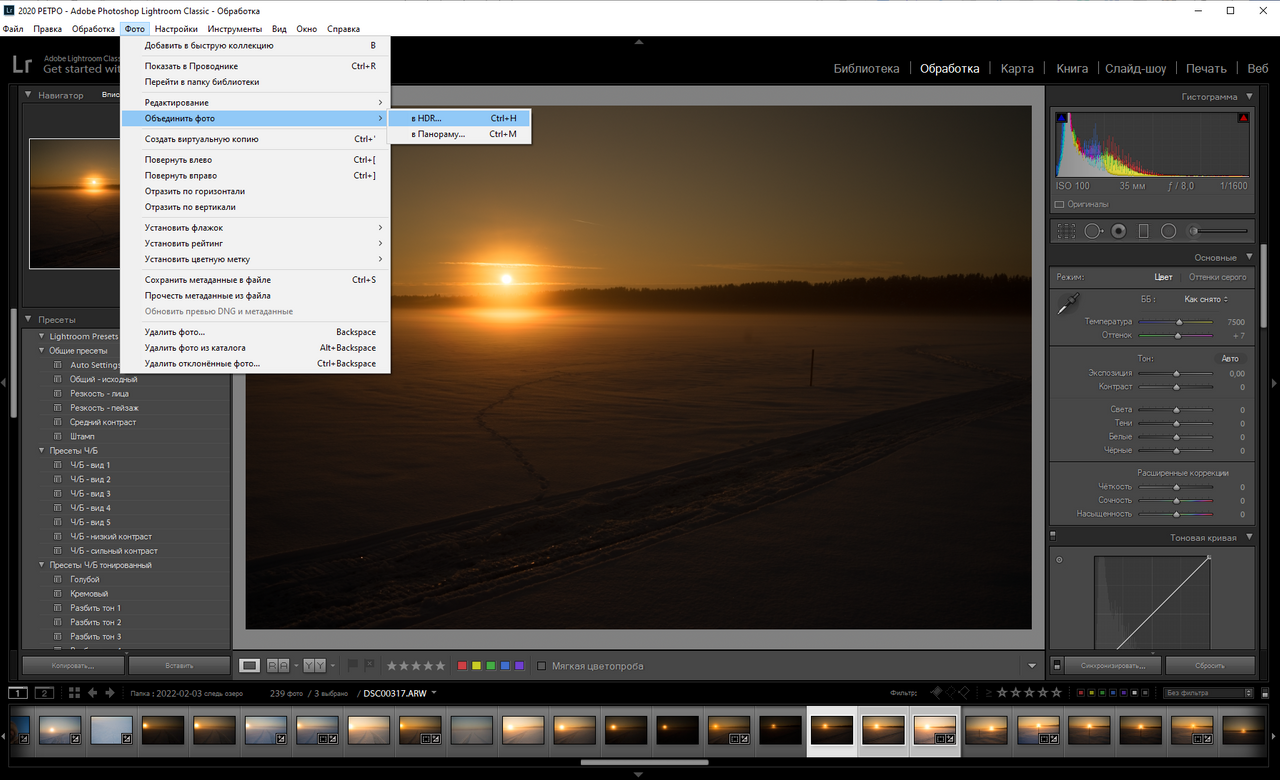Toggle the Тоновая кривая panel switch
Screen dimensions: 1280x780
point(1053,536)
